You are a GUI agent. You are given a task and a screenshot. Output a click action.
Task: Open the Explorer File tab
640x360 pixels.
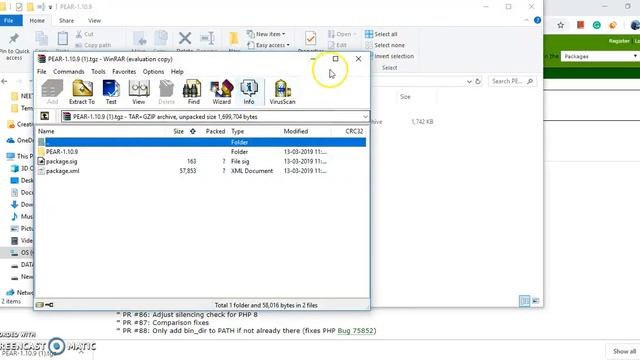[9, 20]
